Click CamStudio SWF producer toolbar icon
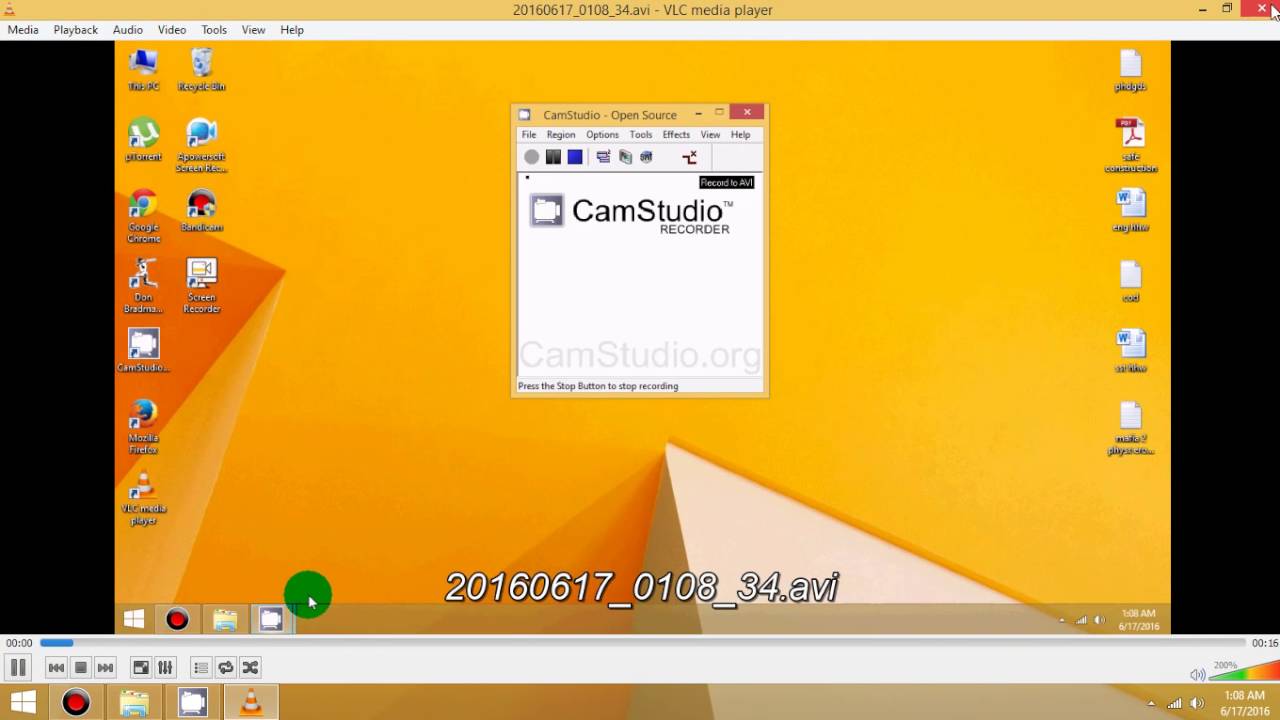Viewport: 1280px width, 720px height. [647, 157]
